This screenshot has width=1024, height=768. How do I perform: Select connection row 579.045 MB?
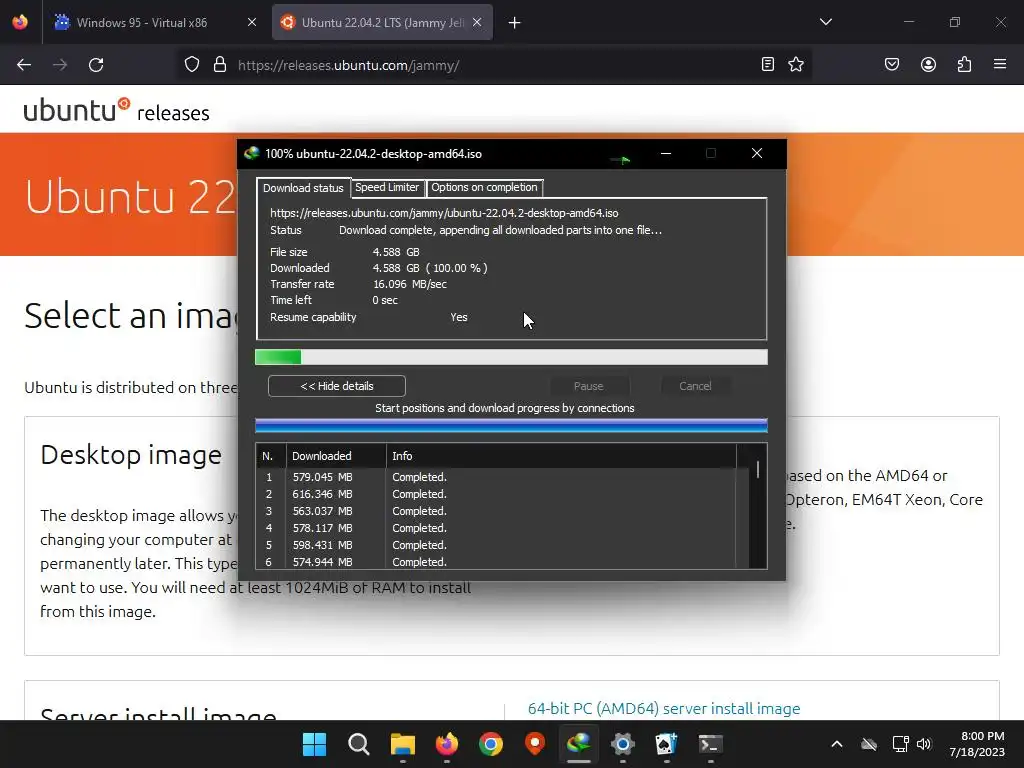tap(496, 477)
